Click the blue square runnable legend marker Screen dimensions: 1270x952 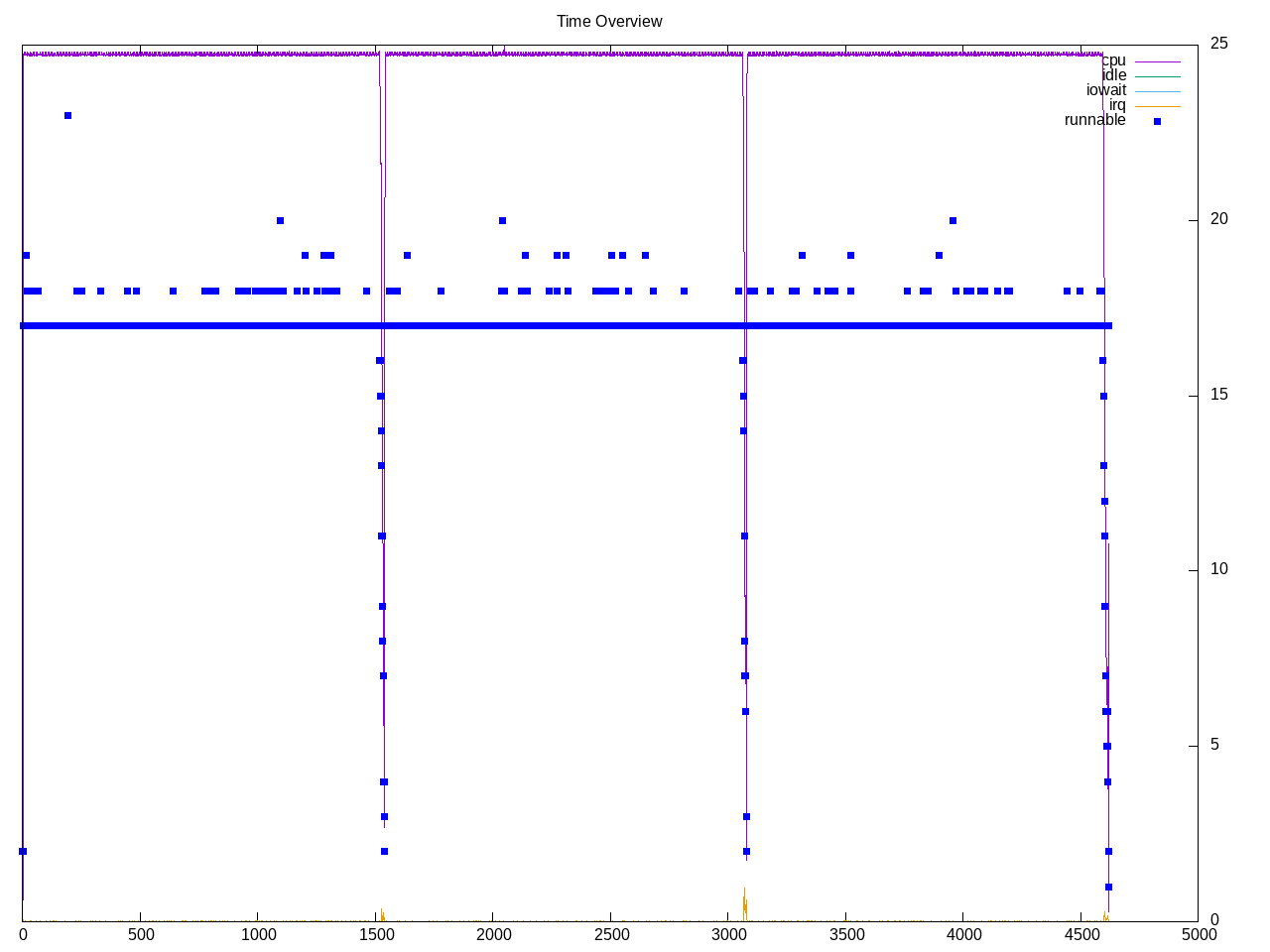[x=1157, y=121]
